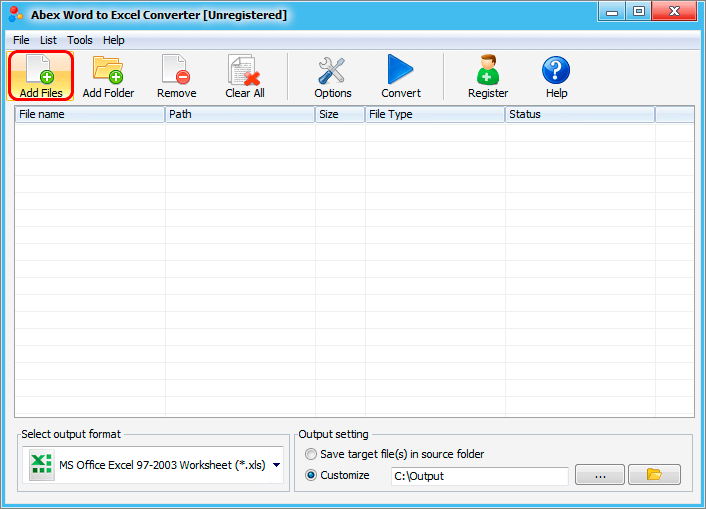Open the File menu

point(21,40)
